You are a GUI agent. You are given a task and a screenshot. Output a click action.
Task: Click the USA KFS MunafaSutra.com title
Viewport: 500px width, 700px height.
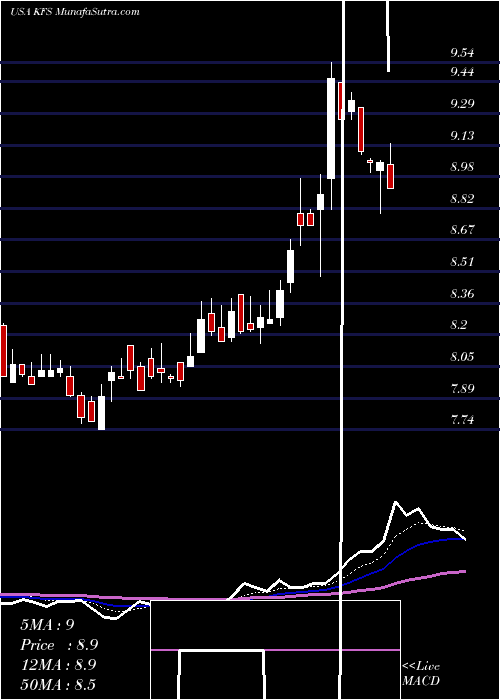tap(75, 12)
